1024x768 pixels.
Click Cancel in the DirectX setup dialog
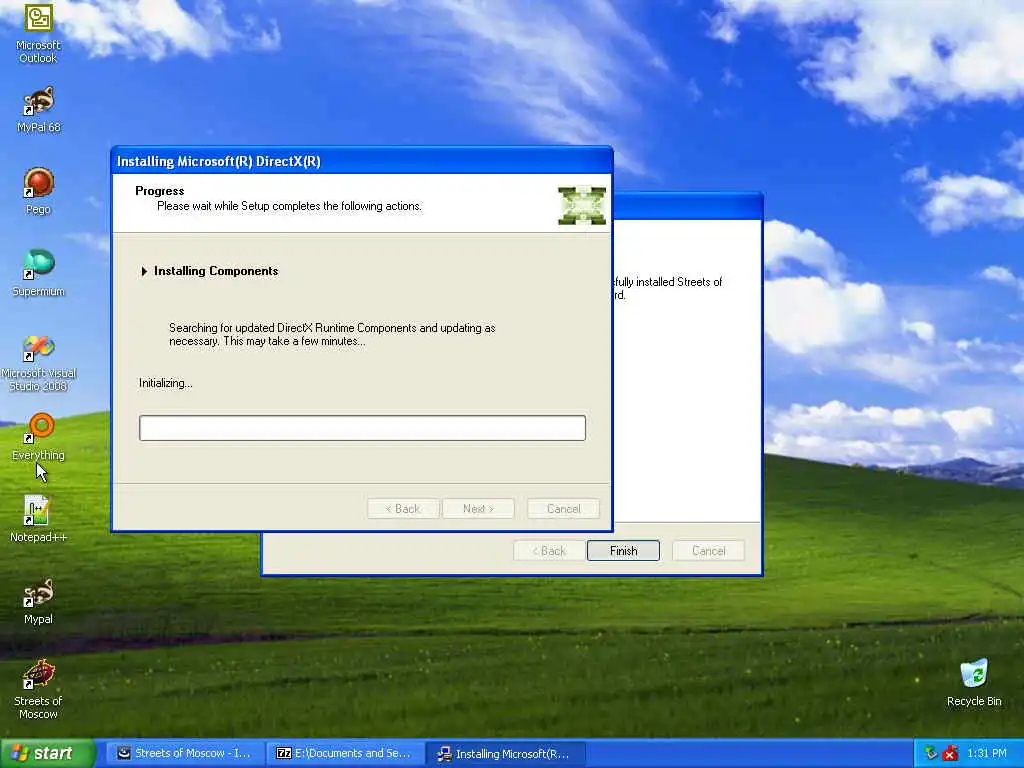pos(563,509)
